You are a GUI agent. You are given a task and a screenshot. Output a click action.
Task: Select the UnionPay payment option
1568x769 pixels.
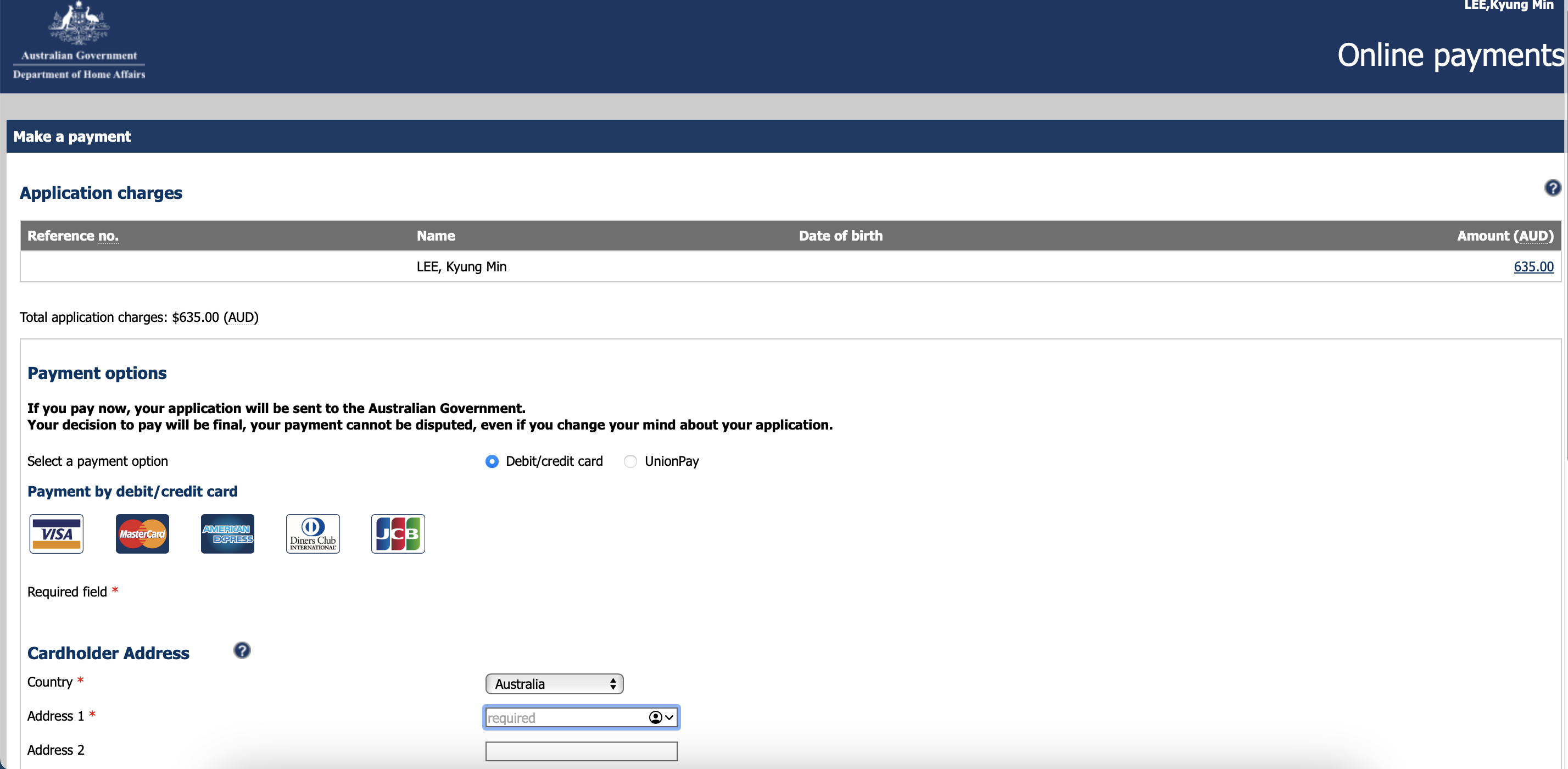pos(630,461)
